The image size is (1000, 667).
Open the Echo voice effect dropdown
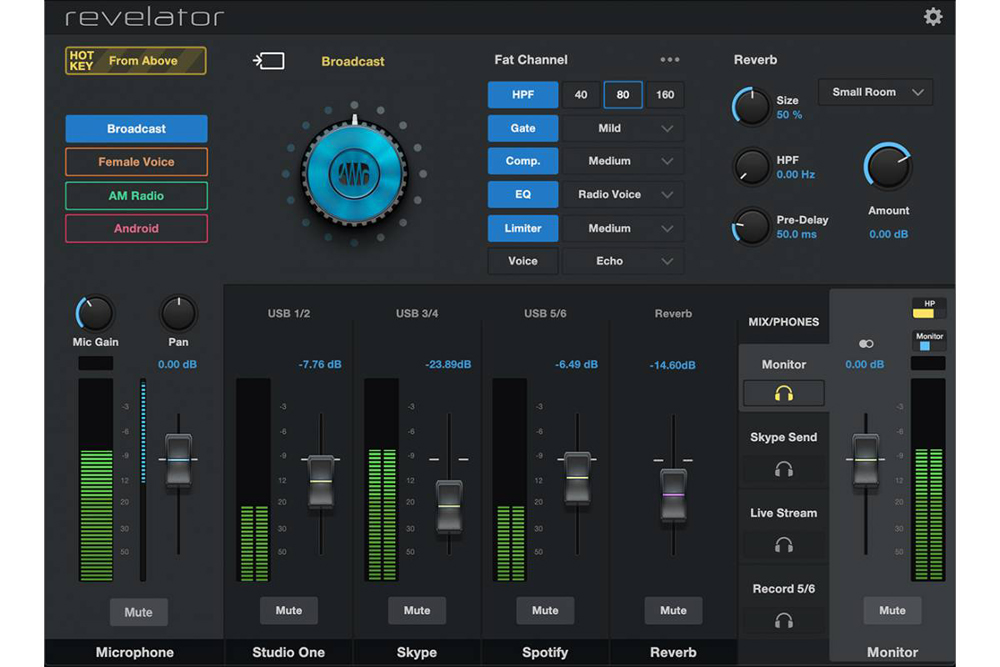tap(622, 261)
